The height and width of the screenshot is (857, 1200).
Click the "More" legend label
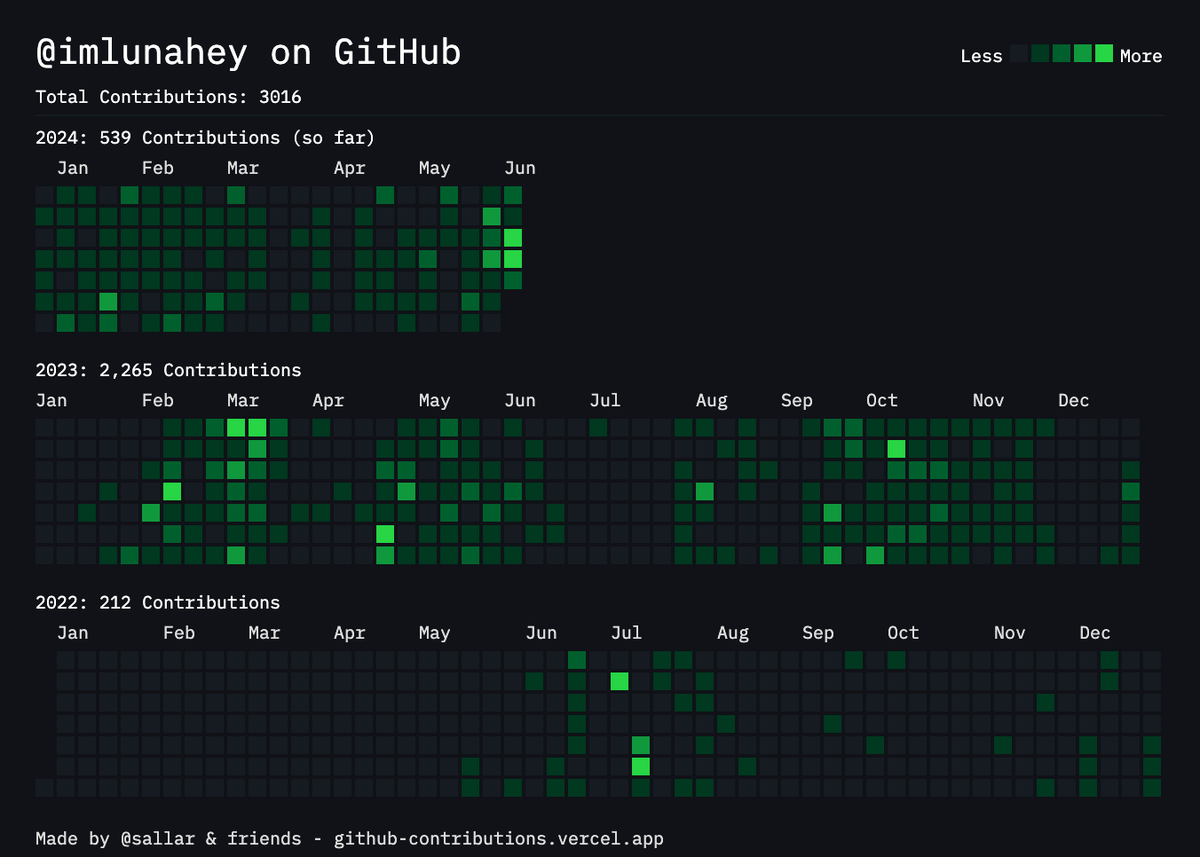pos(1141,56)
